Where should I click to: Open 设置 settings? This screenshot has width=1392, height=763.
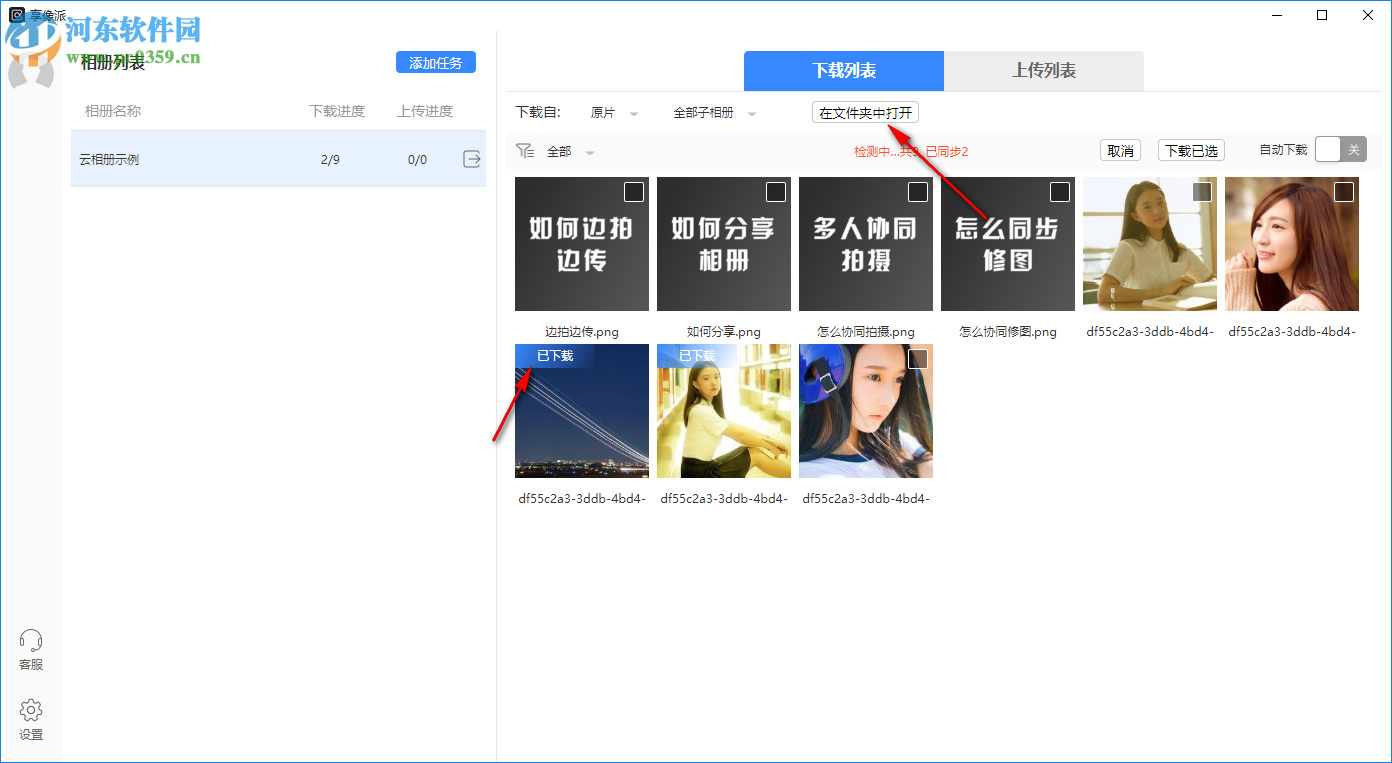[x=30, y=718]
